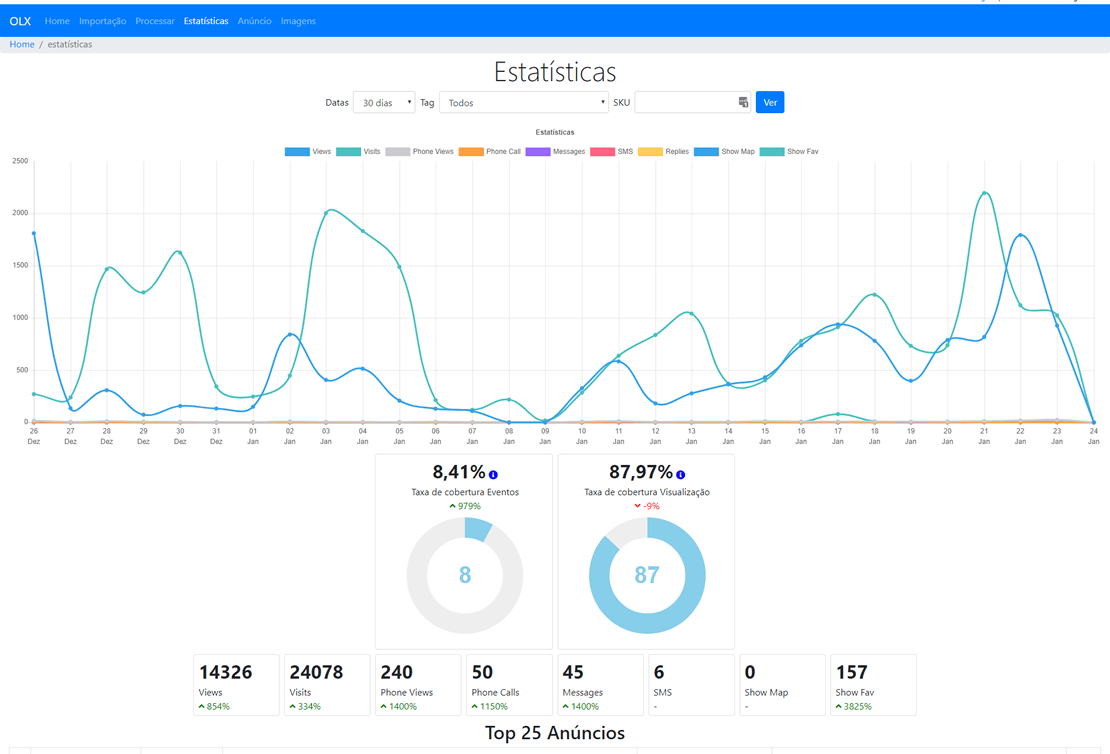
Task: Click red down arrow beside -9%
Action: click(x=637, y=506)
